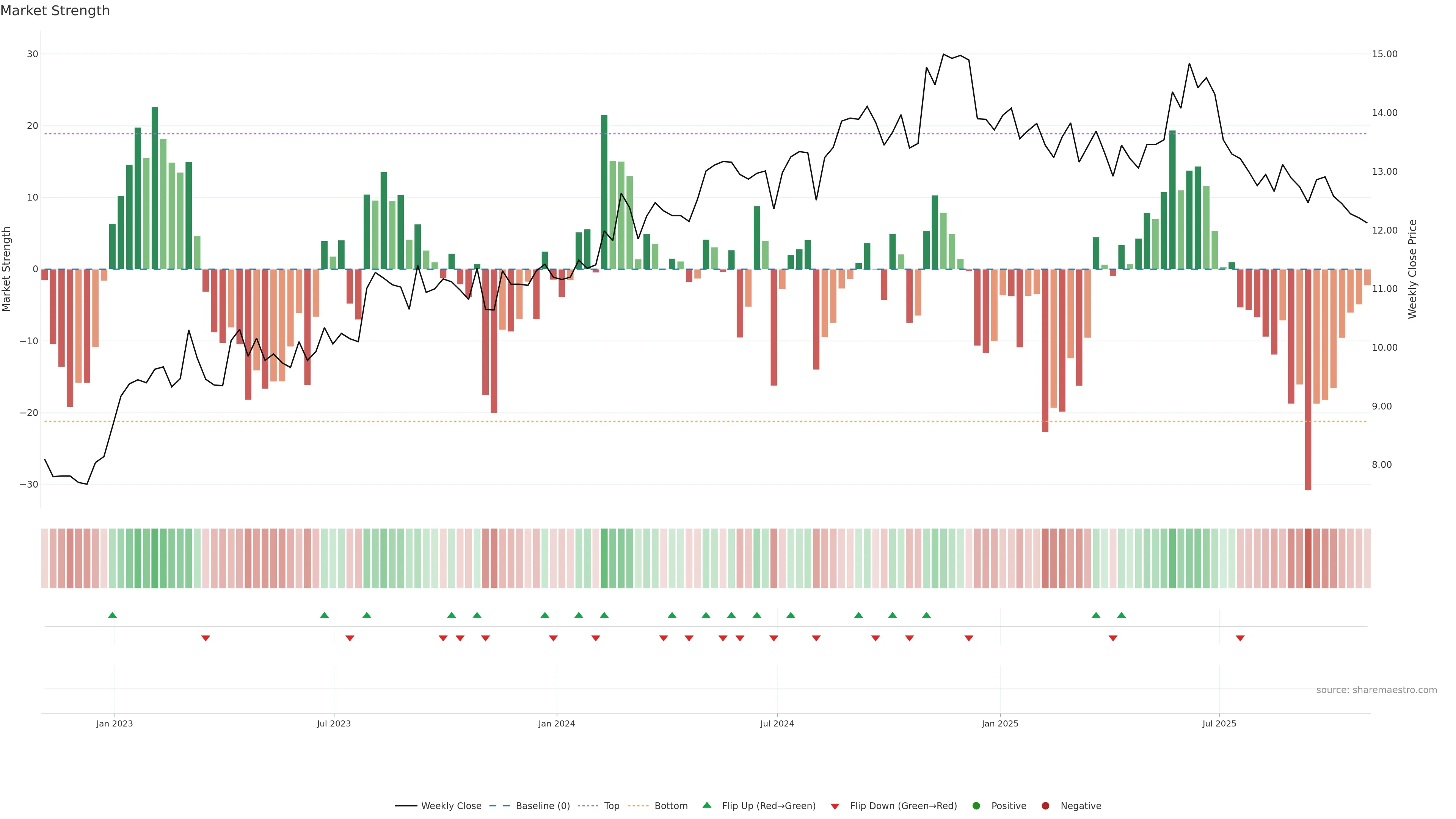Click the Negative red circle legend icon
This screenshot has height=819, width=1456.
tap(1045, 806)
